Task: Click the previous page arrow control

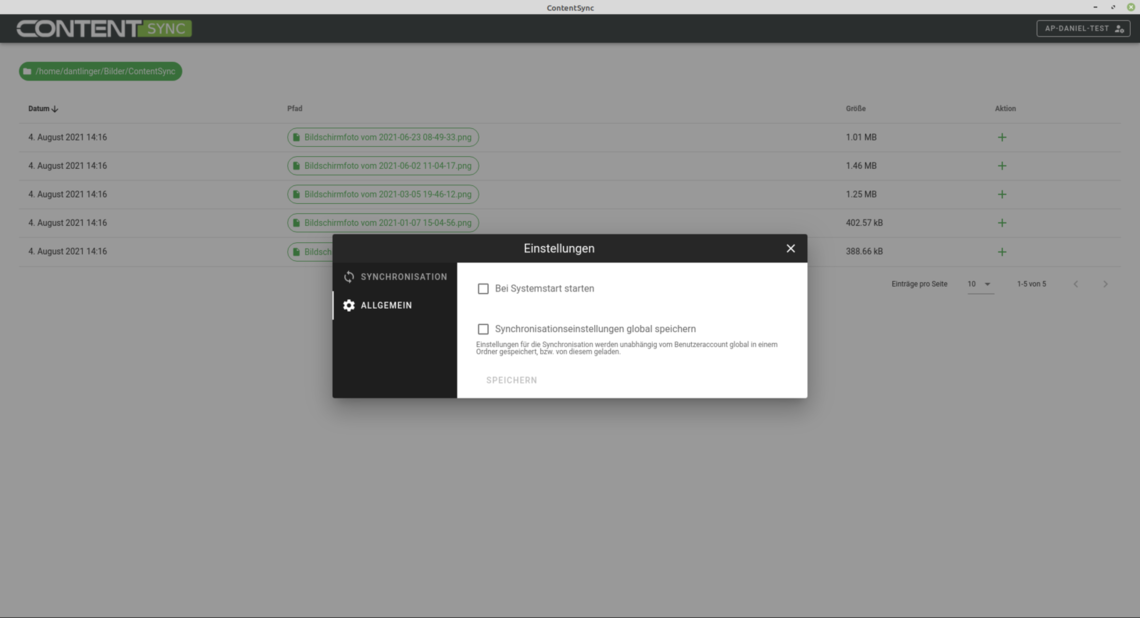Action: coord(1076,284)
